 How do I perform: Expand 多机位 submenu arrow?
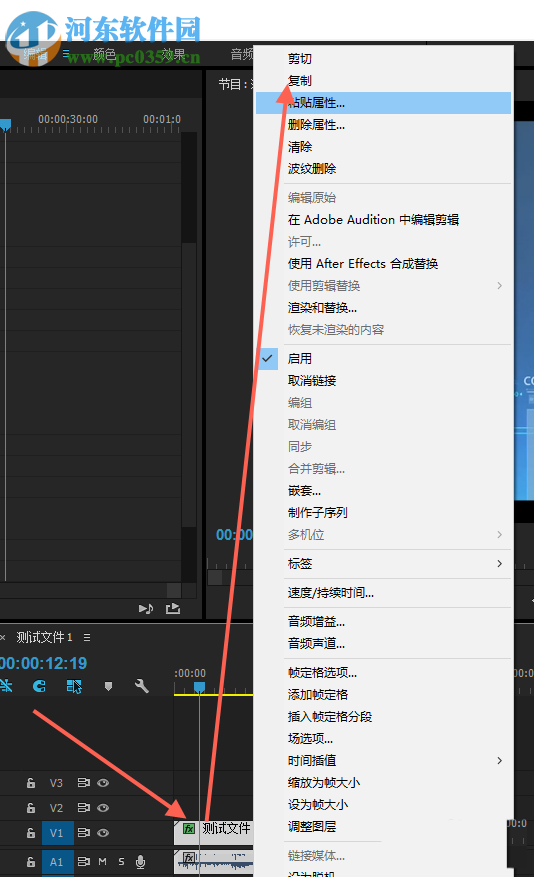(x=499, y=535)
